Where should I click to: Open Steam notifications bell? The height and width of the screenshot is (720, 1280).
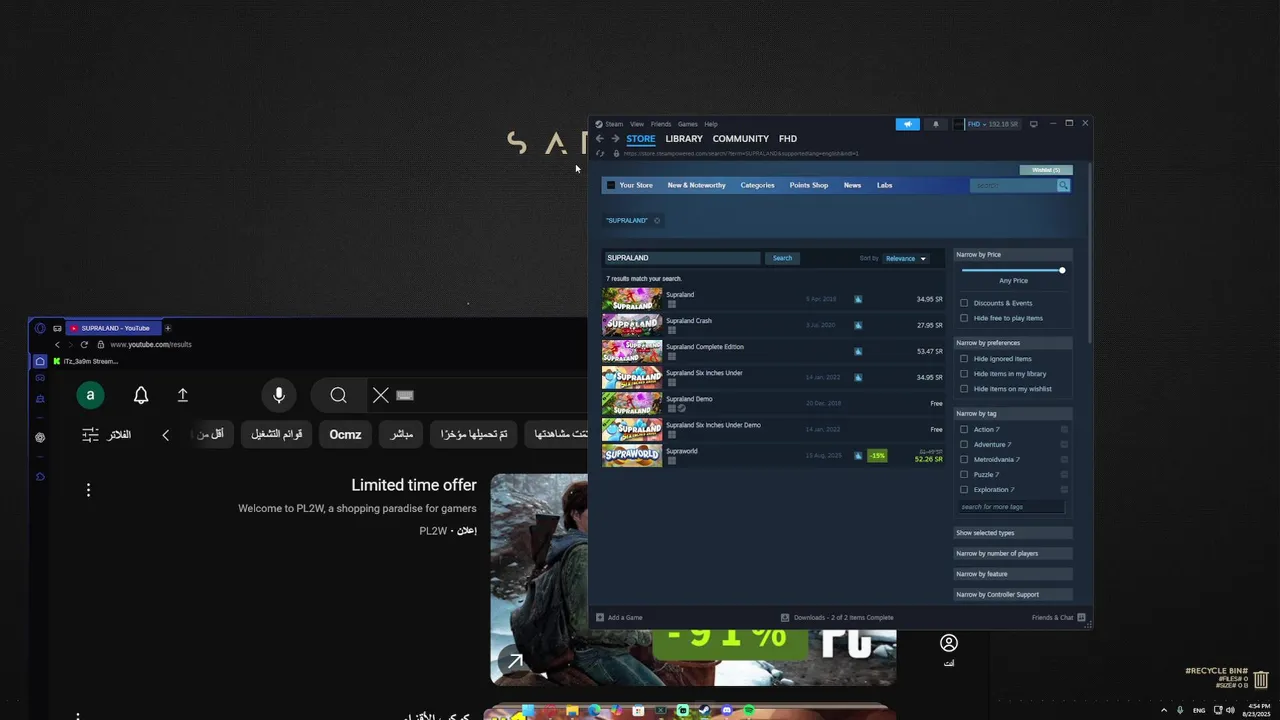tap(936, 124)
